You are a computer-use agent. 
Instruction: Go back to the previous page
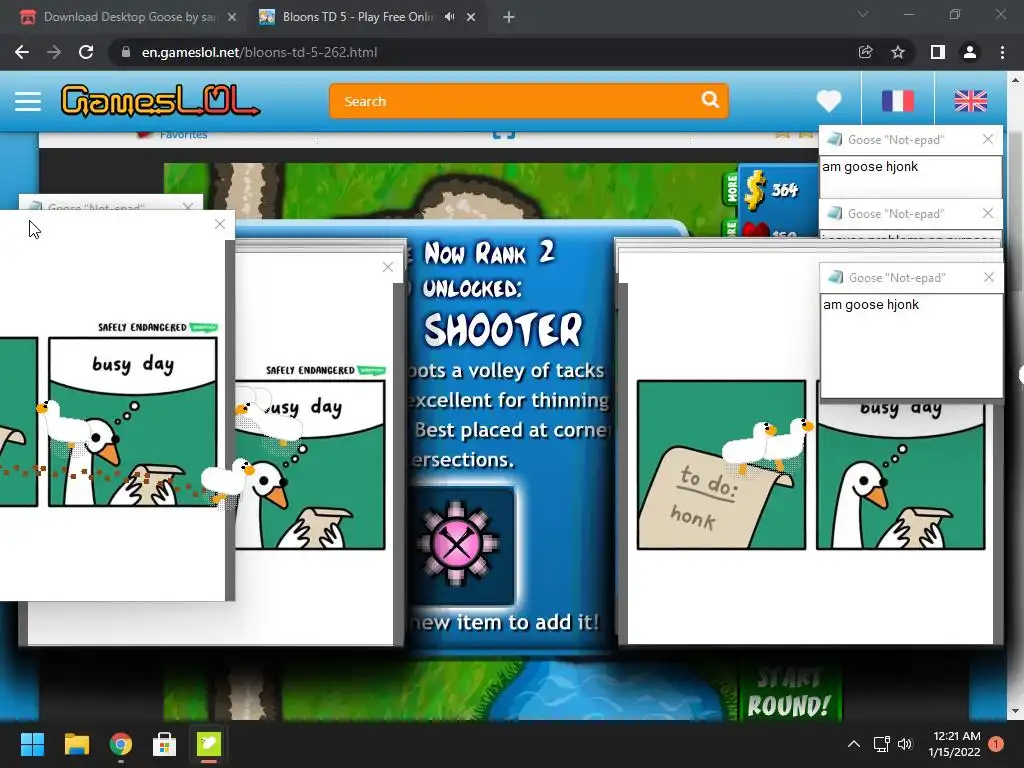click(x=22, y=52)
